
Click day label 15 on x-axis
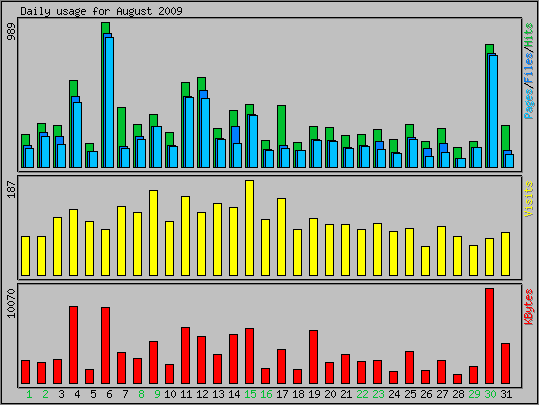250,394
